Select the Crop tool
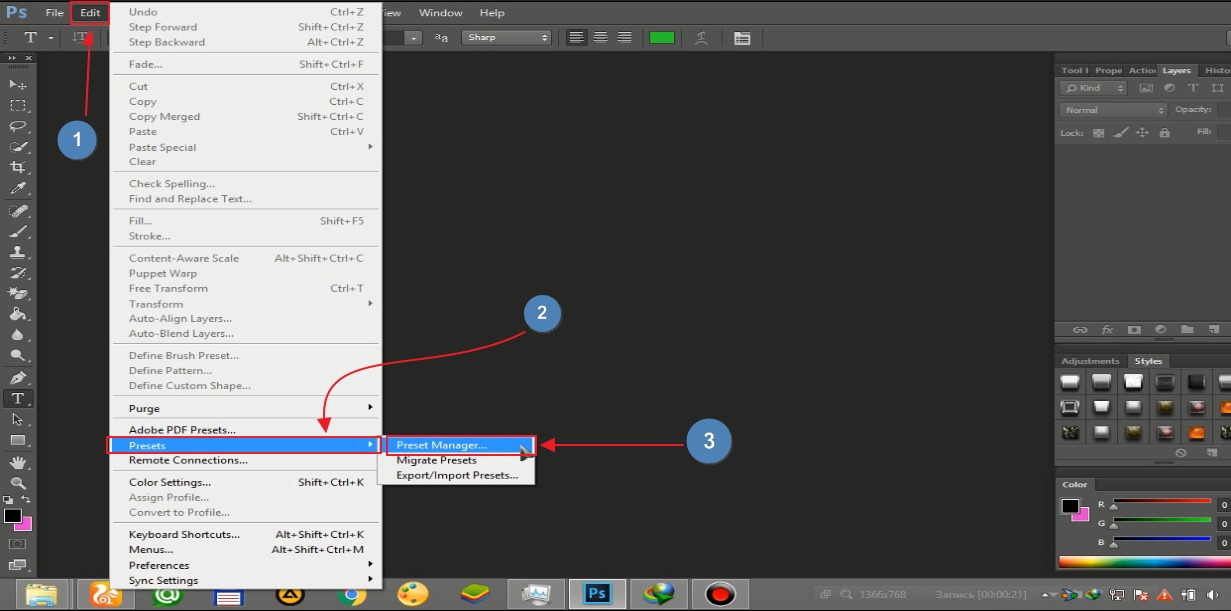The width and height of the screenshot is (1231, 611). click(x=18, y=167)
